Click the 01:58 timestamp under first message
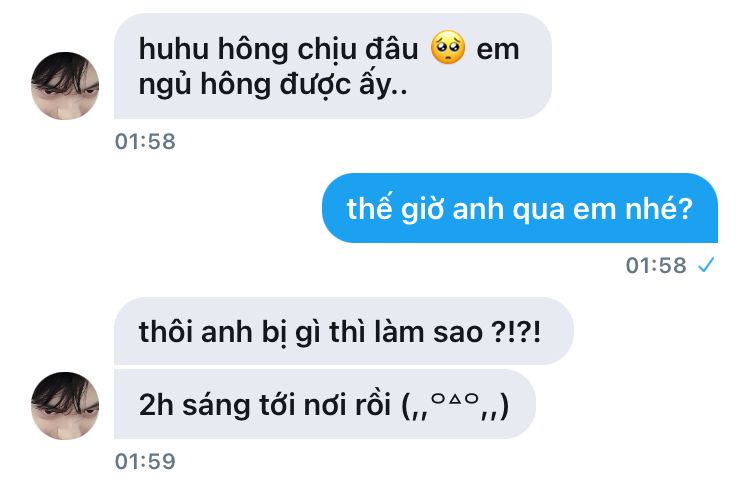Screen dimensions: 750x480 click(145, 142)
